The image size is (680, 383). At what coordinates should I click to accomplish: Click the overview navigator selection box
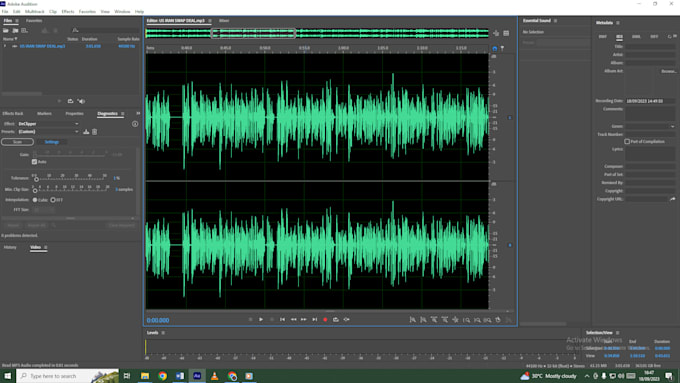[253, 33]
